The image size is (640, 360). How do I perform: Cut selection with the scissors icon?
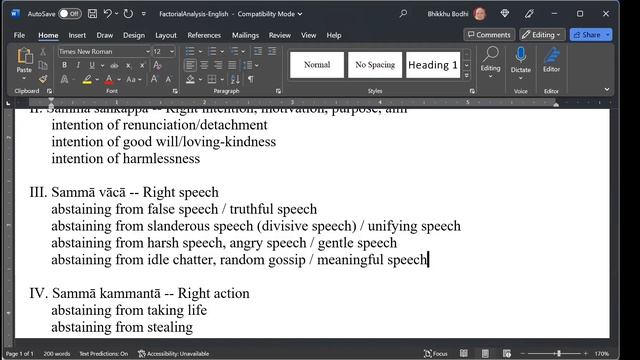pos(43,52)
